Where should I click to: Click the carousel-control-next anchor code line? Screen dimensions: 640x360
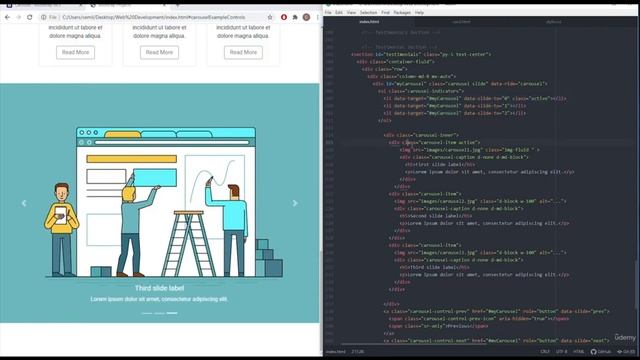tap(496, 340)
